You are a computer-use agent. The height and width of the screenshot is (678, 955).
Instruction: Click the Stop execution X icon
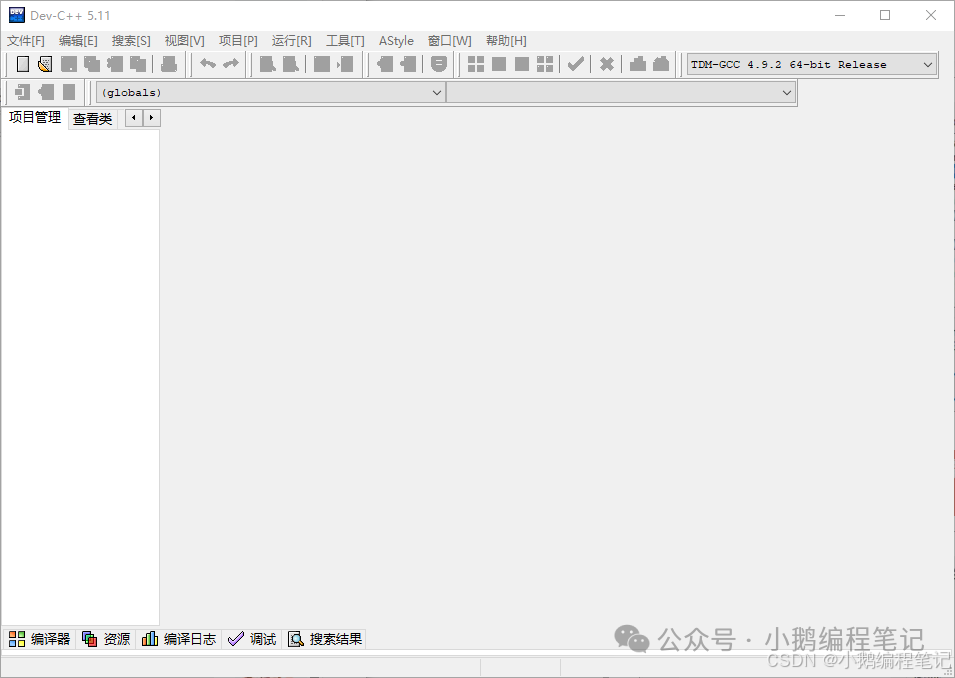click(x=607, y=64)
